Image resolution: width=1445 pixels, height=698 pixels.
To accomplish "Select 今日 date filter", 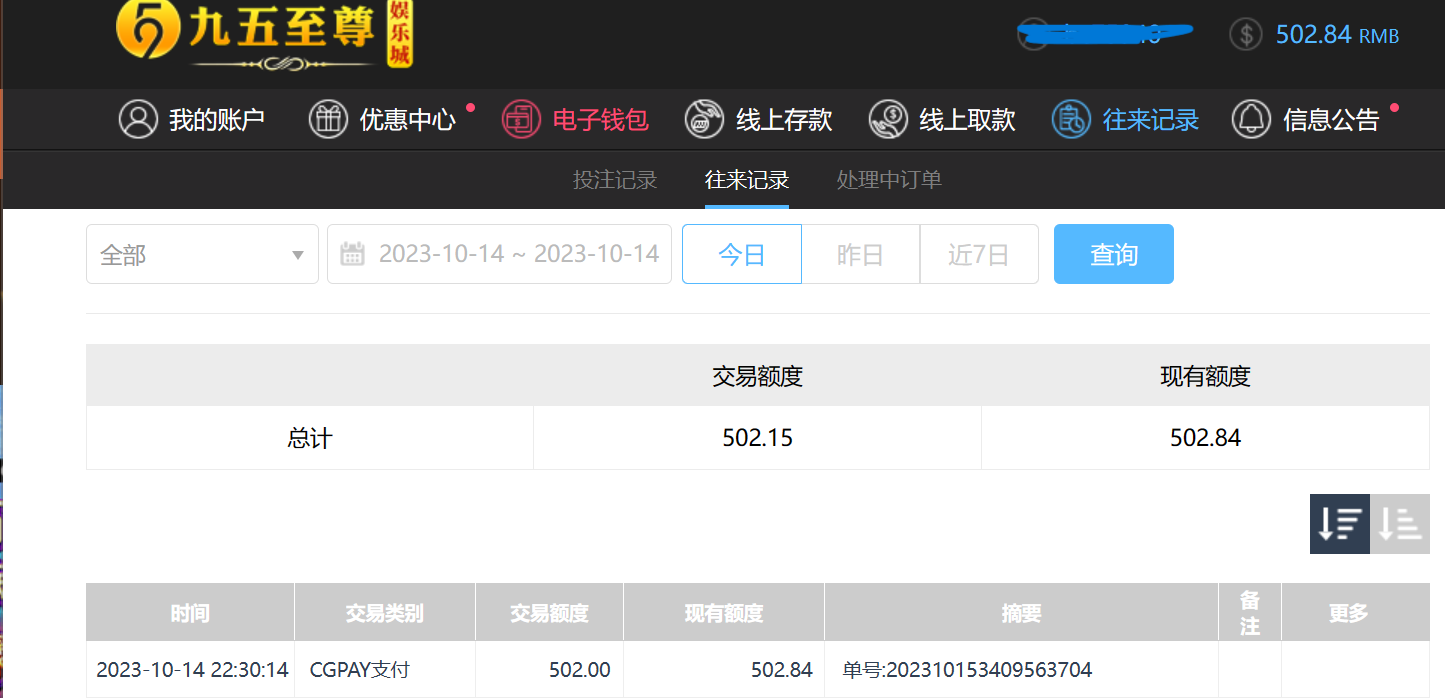I will pyautogui.click(x=742, y=254).
